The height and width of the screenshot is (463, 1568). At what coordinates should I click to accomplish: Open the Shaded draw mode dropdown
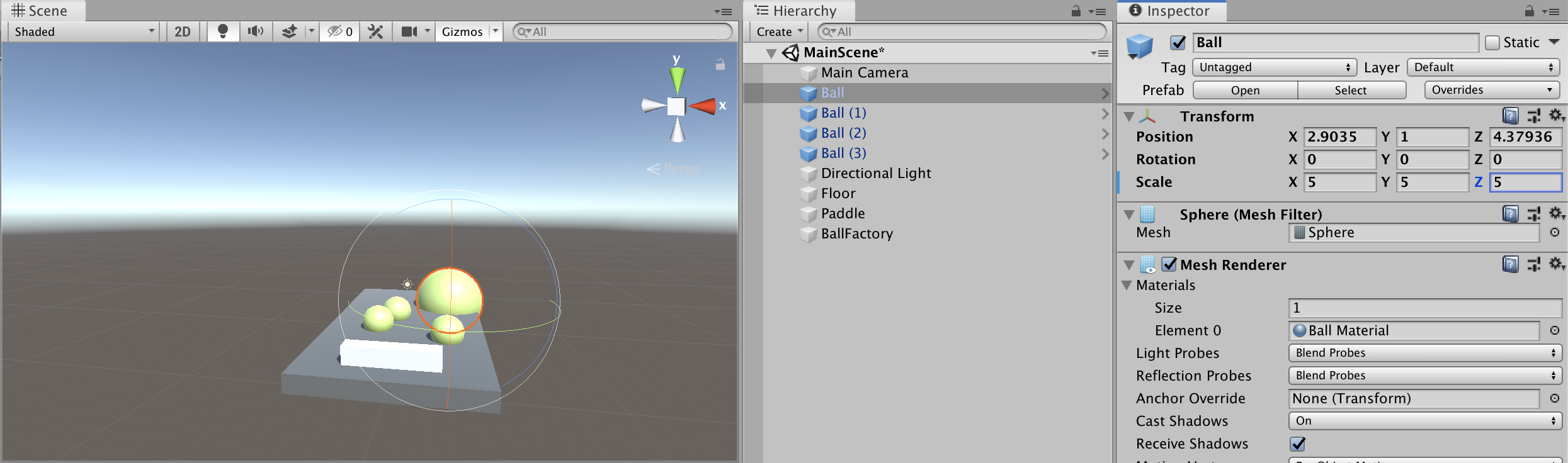click(84, 31)
